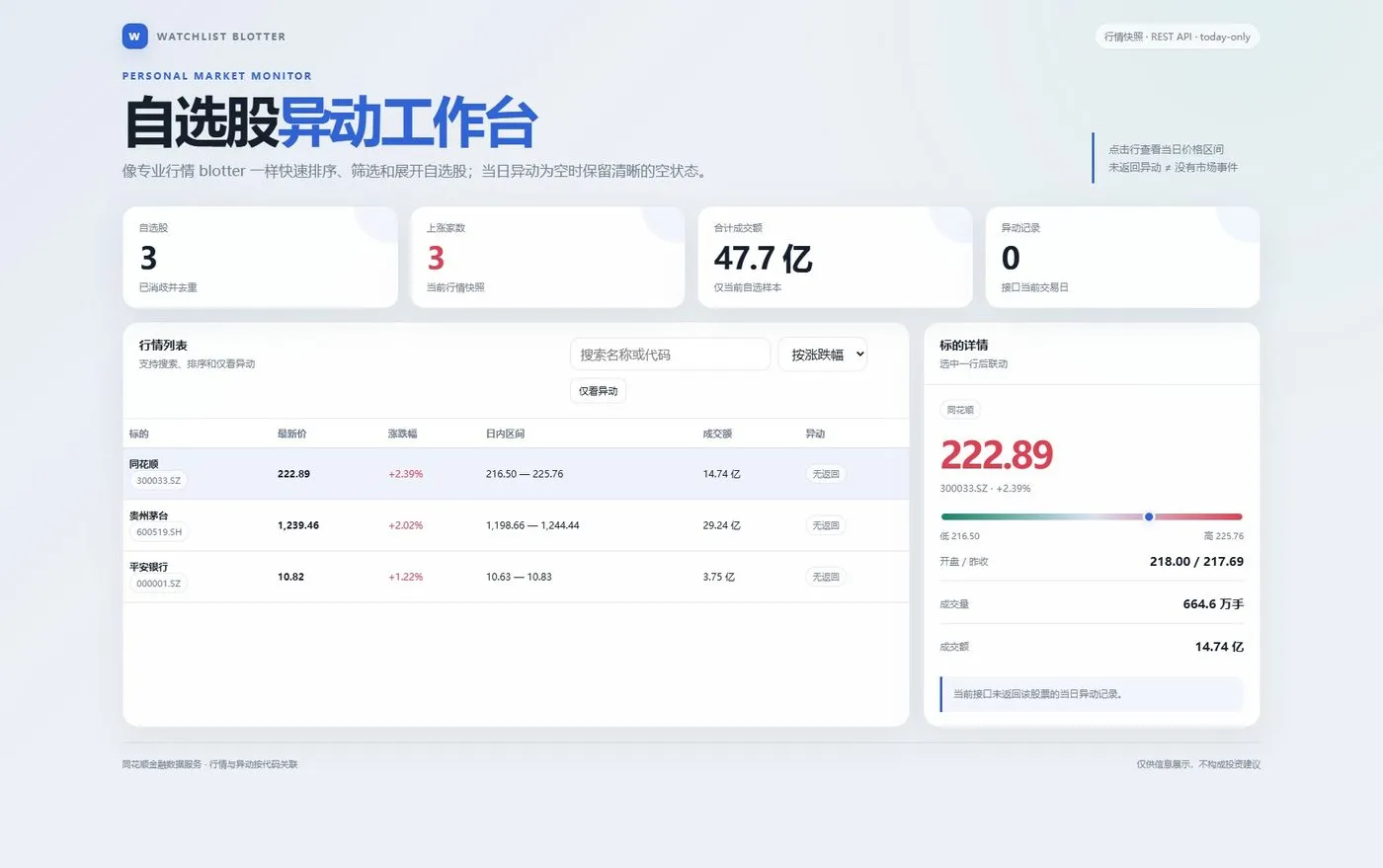This screenshot has height=868, width=1383.
Task: Click the range 1,198.66 — 1,244.44
Action: 532,525
